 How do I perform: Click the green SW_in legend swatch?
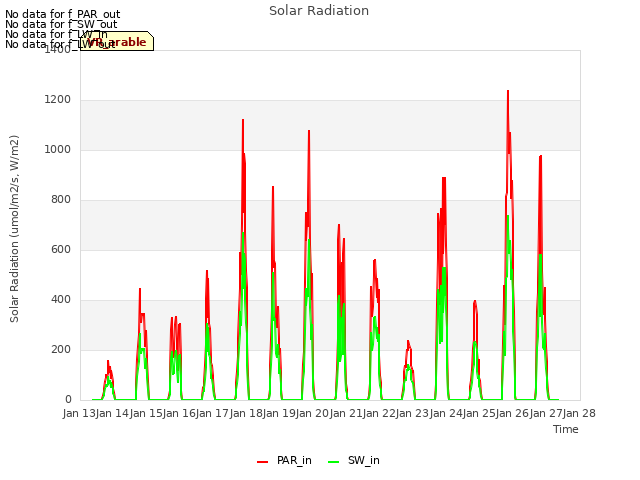click(x=333, y=462)
